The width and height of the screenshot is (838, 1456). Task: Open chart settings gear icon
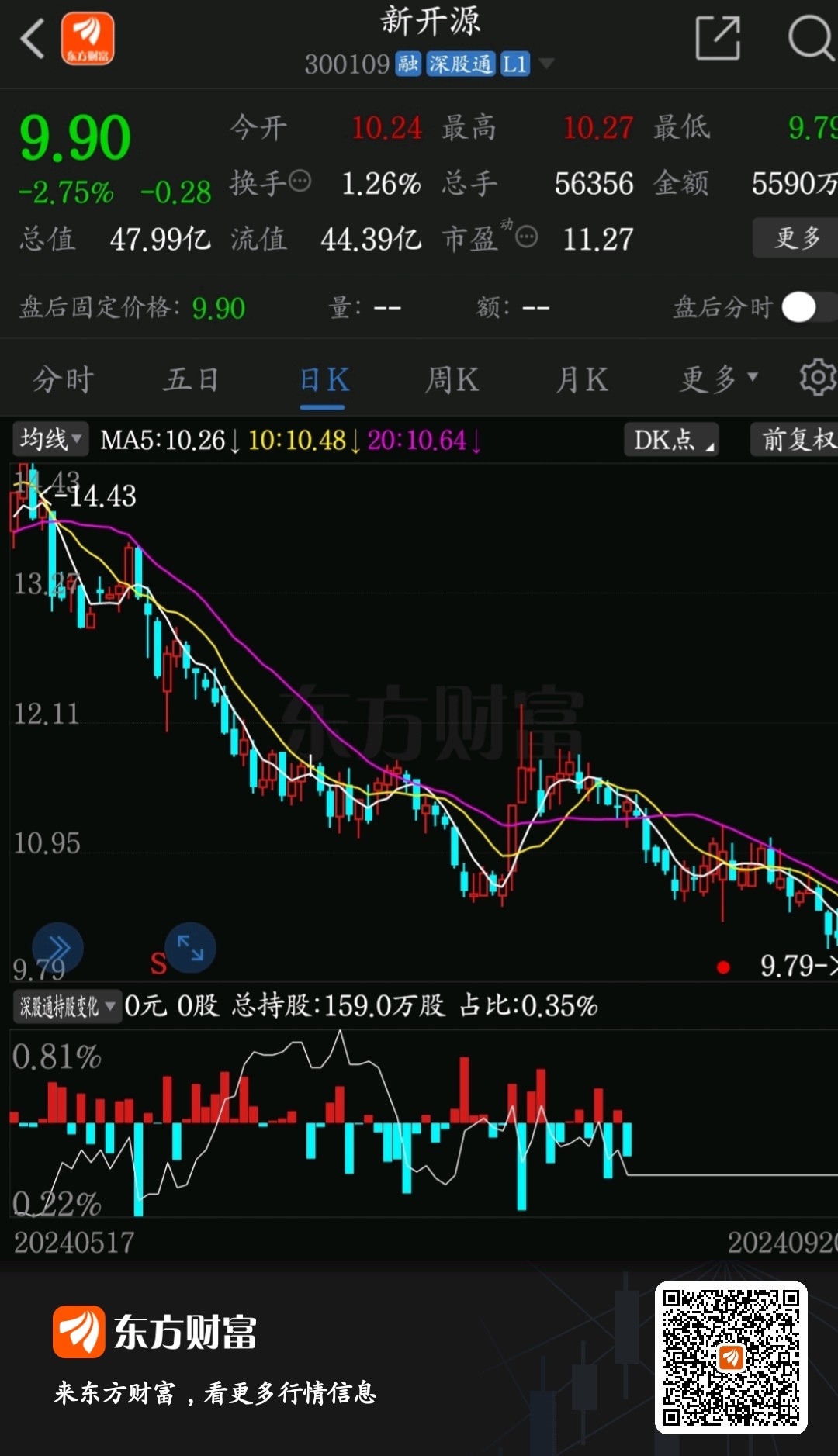pyautogui.click(x=818, y=378)
